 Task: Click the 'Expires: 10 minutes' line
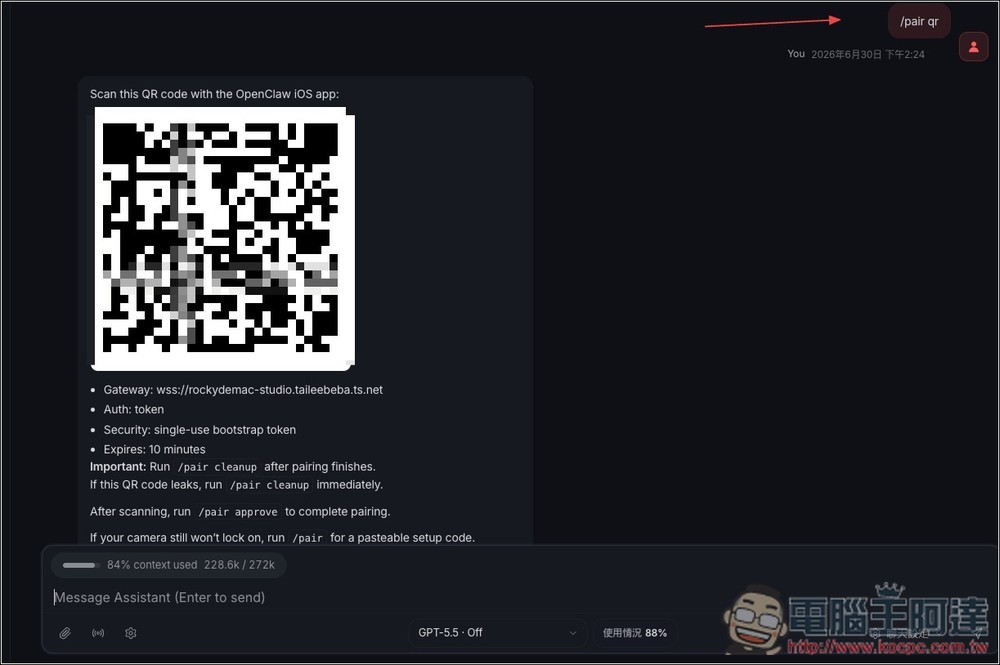[154, 449]
